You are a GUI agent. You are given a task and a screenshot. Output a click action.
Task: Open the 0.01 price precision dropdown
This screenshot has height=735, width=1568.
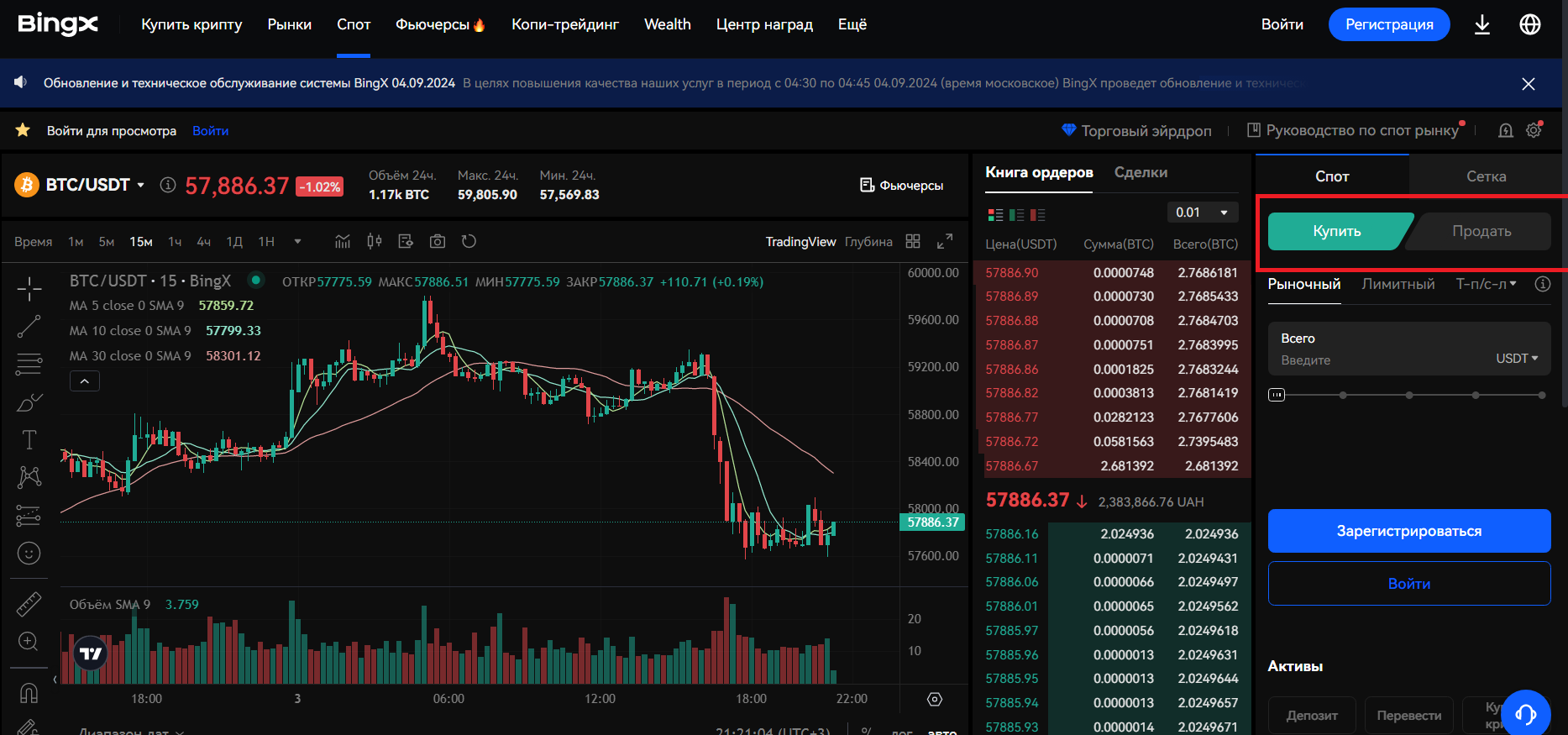(x=1203, y=213)
